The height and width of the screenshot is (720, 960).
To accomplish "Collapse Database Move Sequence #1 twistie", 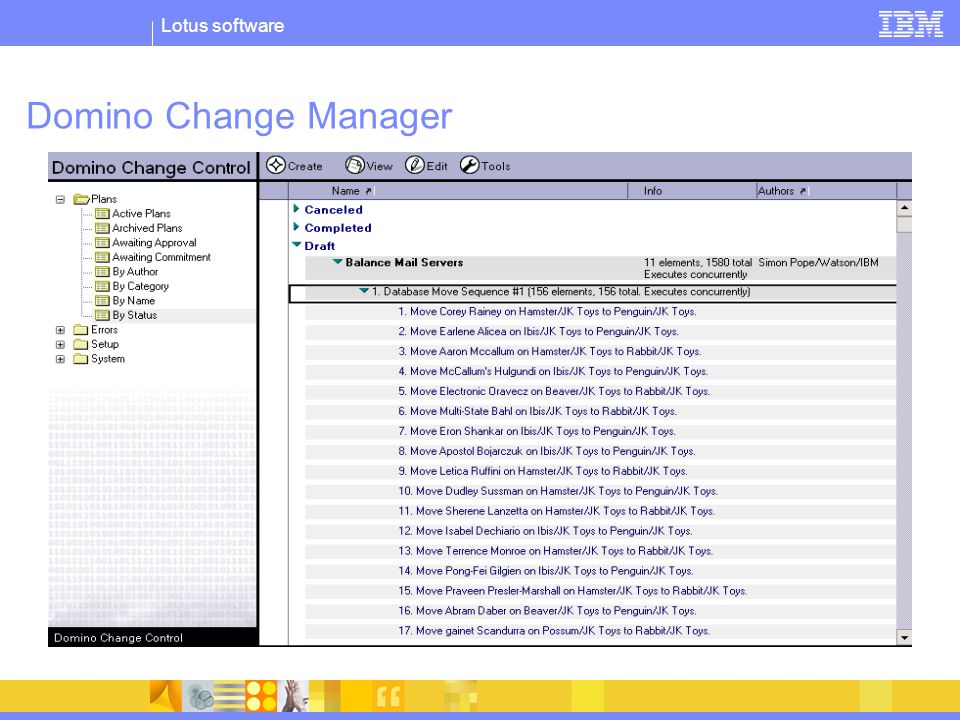I will coord(364,291).
